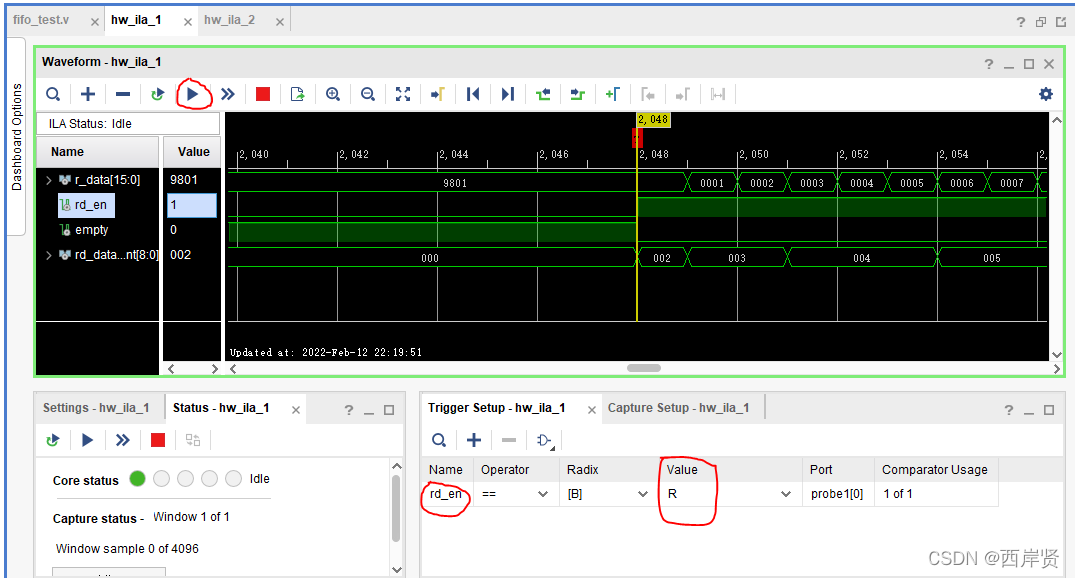Stop trigger in the Status panel

158,440
